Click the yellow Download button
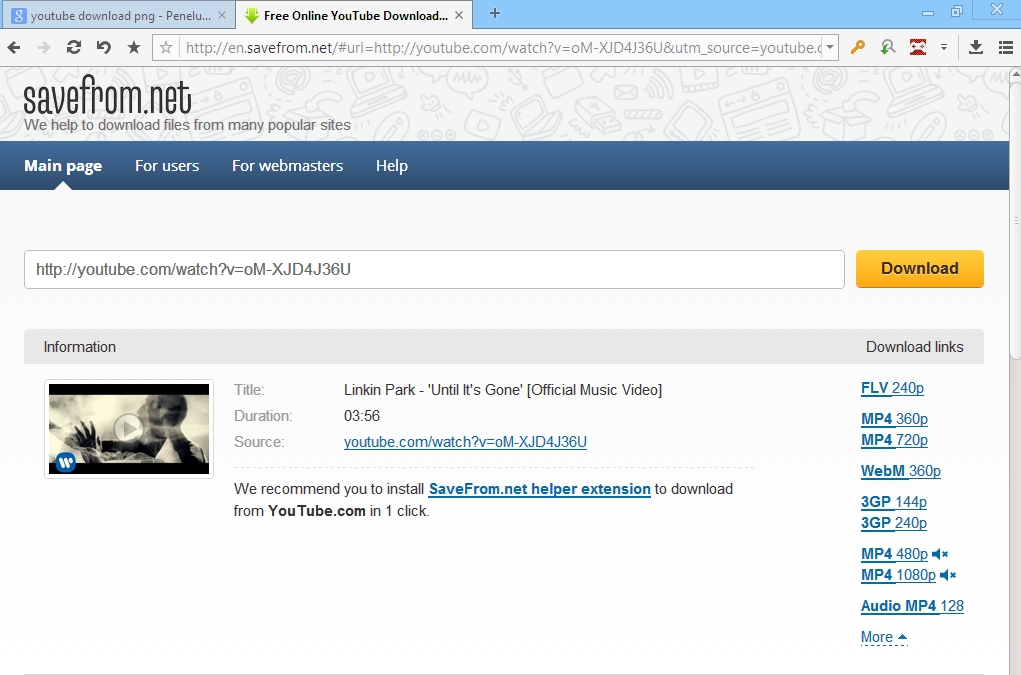1021x675 pixels. [x=919, y=269]
